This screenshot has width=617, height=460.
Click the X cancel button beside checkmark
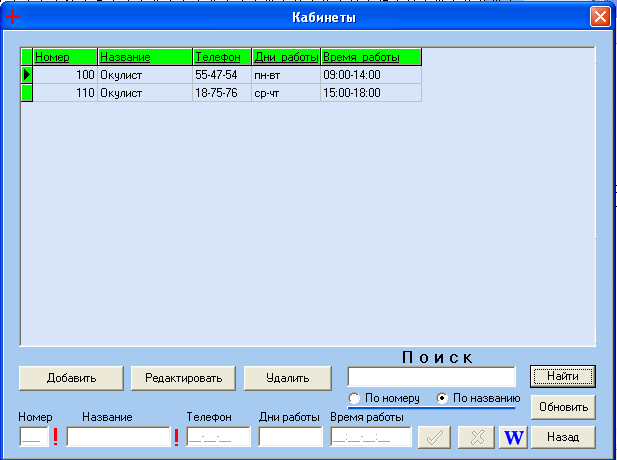coord(477,437)
